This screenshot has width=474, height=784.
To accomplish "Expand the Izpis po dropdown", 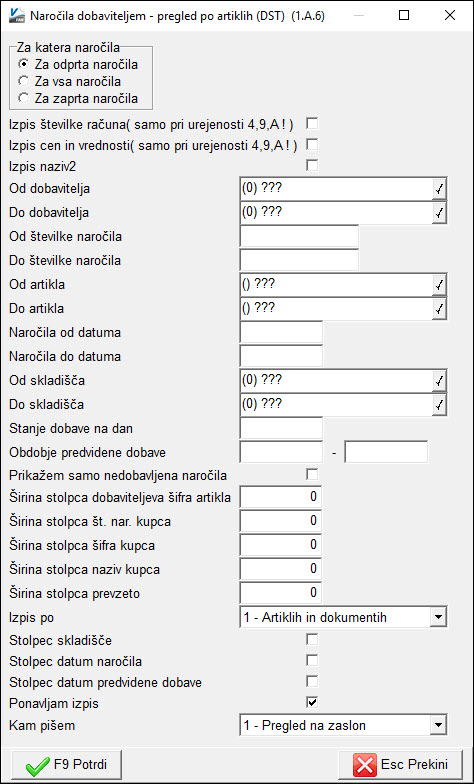I will tap(438, 618).
